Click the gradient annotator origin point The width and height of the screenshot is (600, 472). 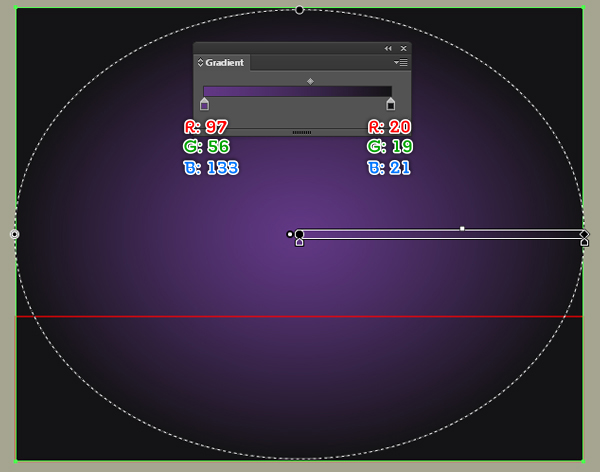[x=299, y=234]
